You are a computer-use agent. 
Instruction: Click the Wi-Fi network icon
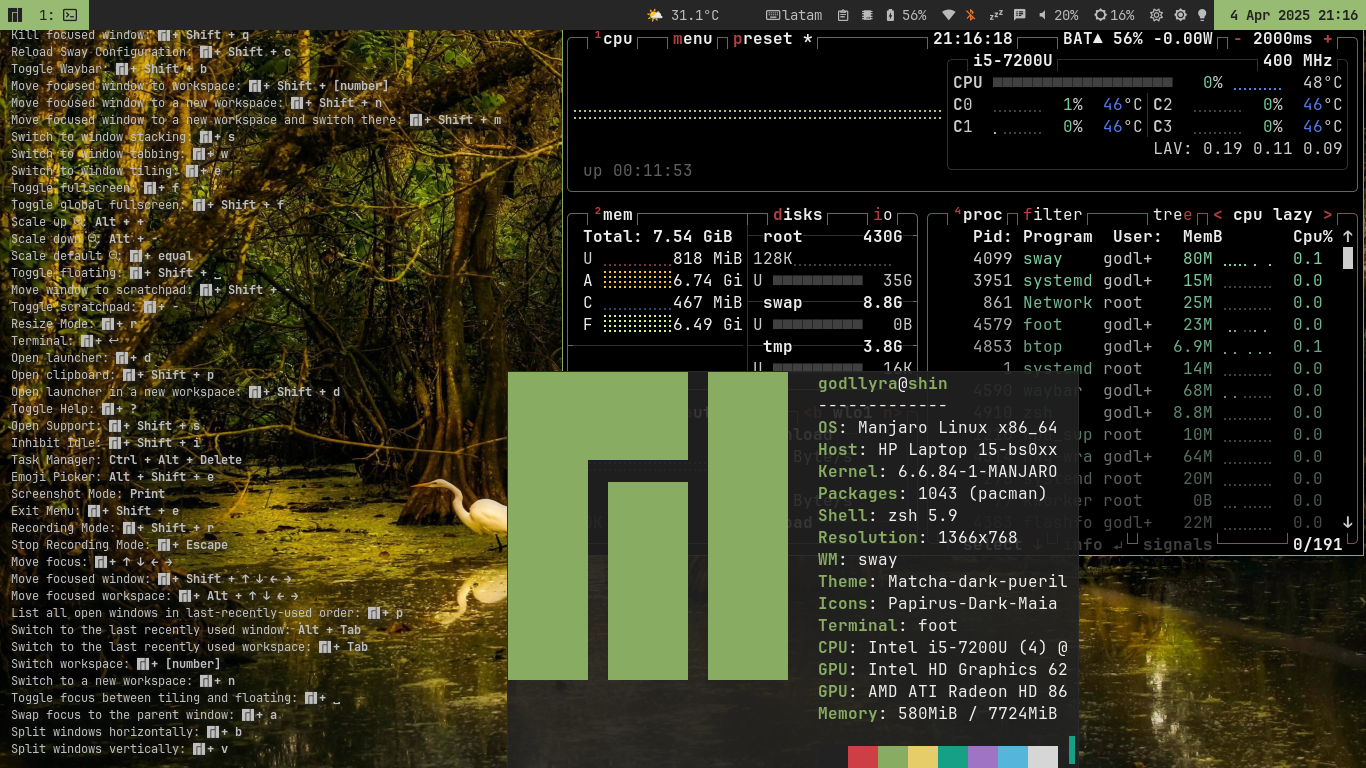point(948,15)
